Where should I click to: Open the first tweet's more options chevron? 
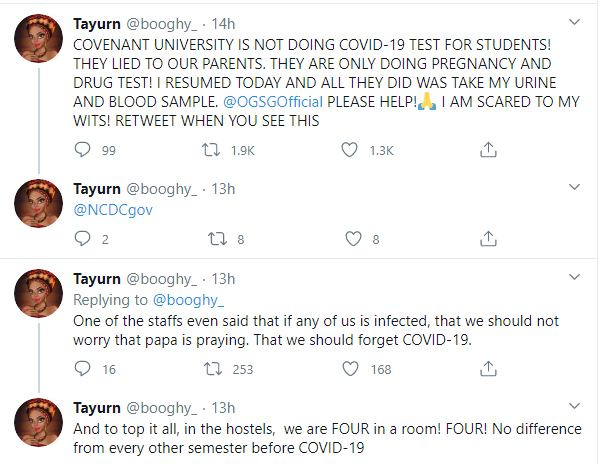574,21
